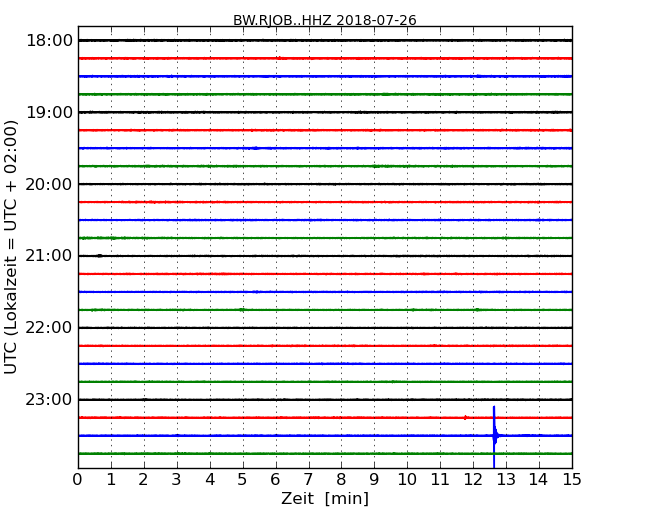This screenshot has width=650, height=520.
Task: Click x-axis tick label 5
Action: [243, 480]
